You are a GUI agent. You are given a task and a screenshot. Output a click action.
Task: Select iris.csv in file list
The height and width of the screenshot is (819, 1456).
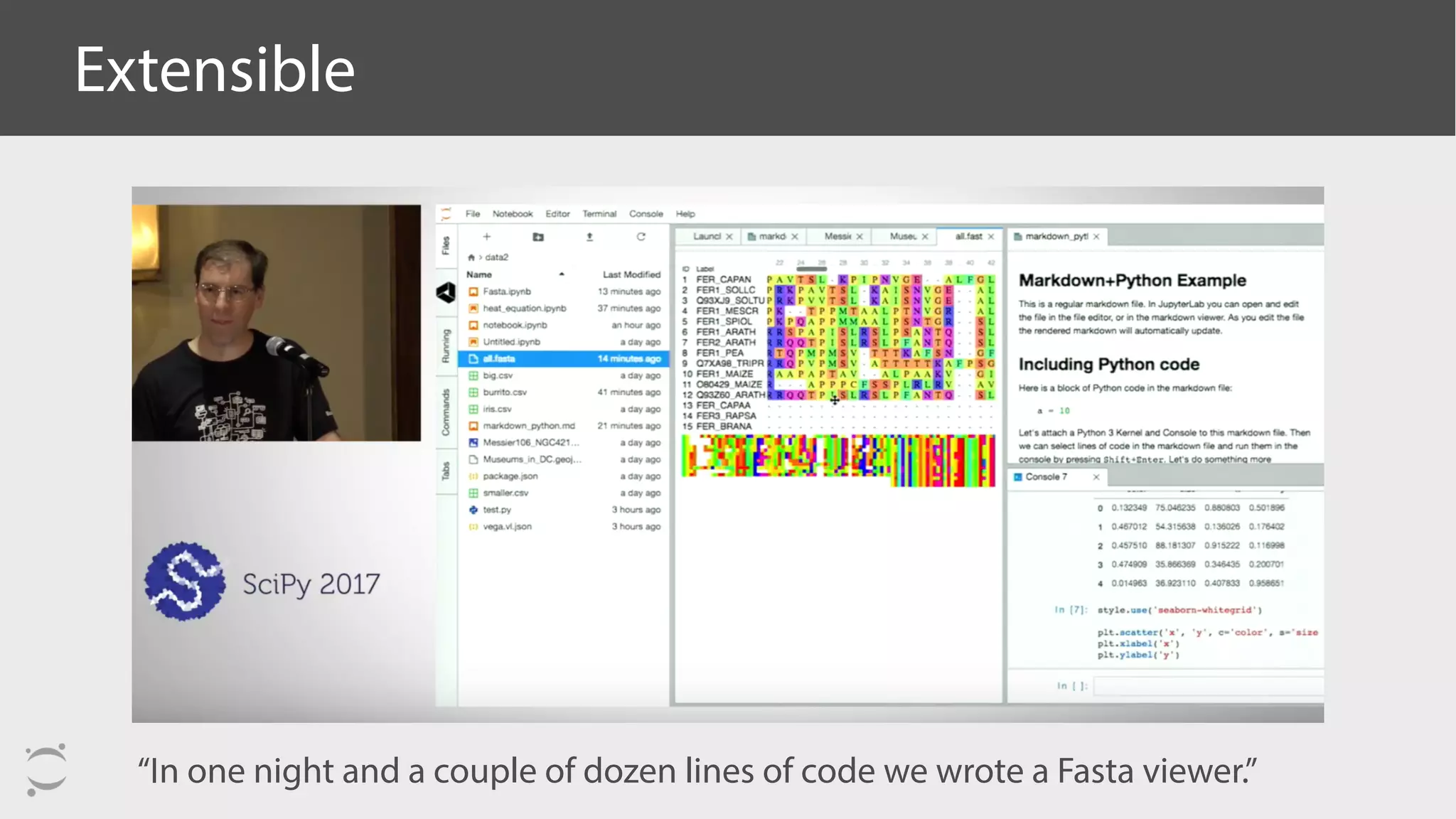564,409
